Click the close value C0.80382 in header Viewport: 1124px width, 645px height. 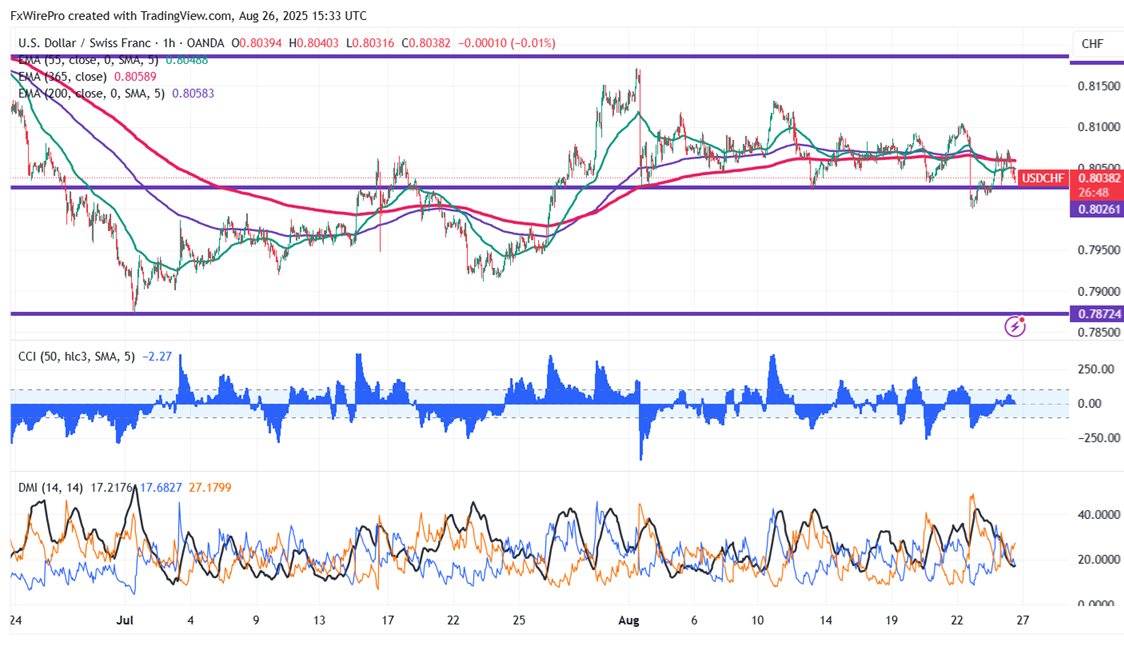[427, 43]
